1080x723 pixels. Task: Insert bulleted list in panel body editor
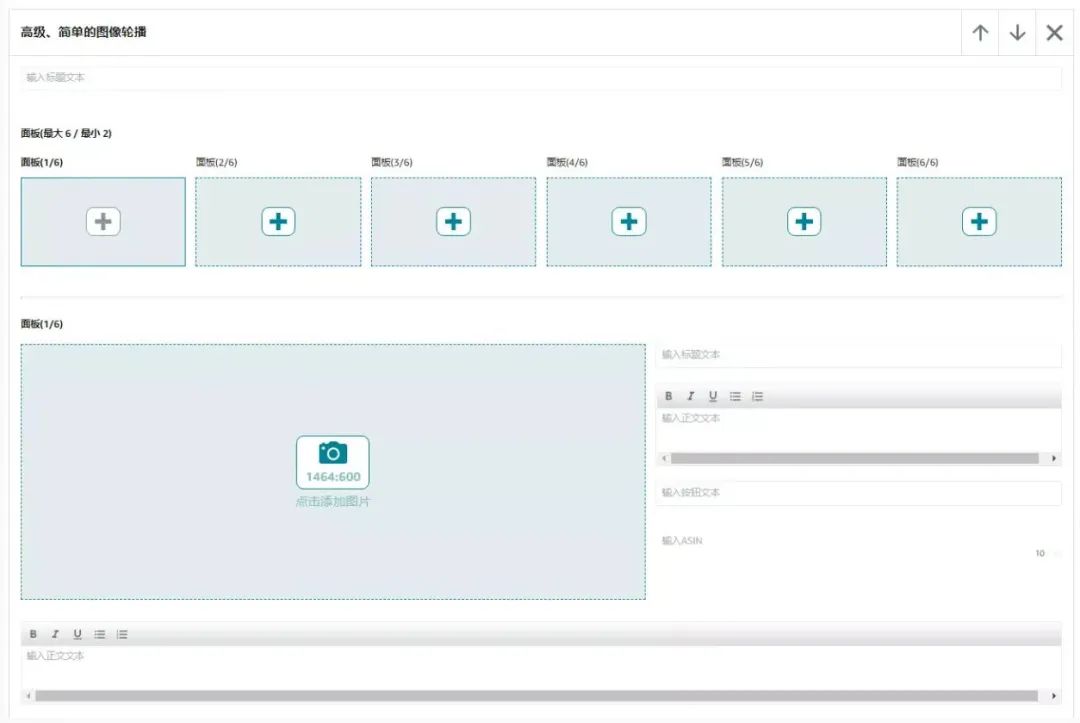pos(736,396)
